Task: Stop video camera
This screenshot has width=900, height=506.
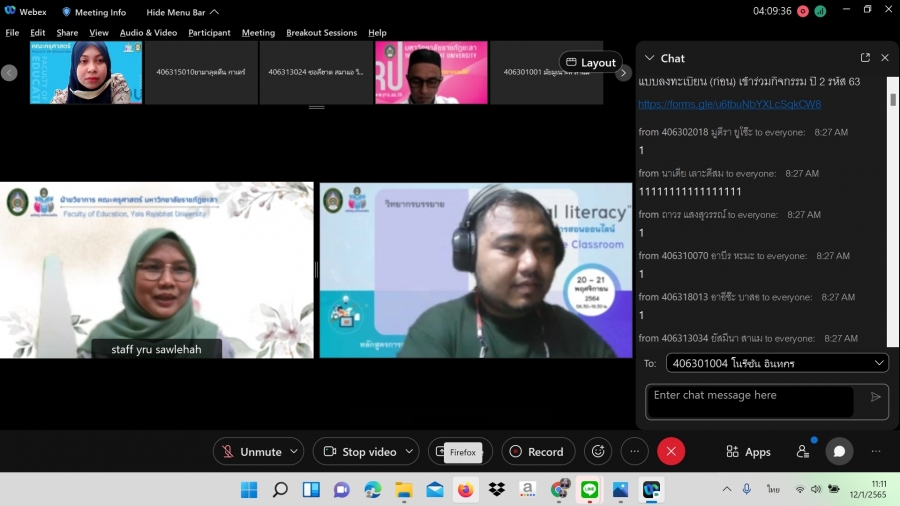Action: (359, 452)
